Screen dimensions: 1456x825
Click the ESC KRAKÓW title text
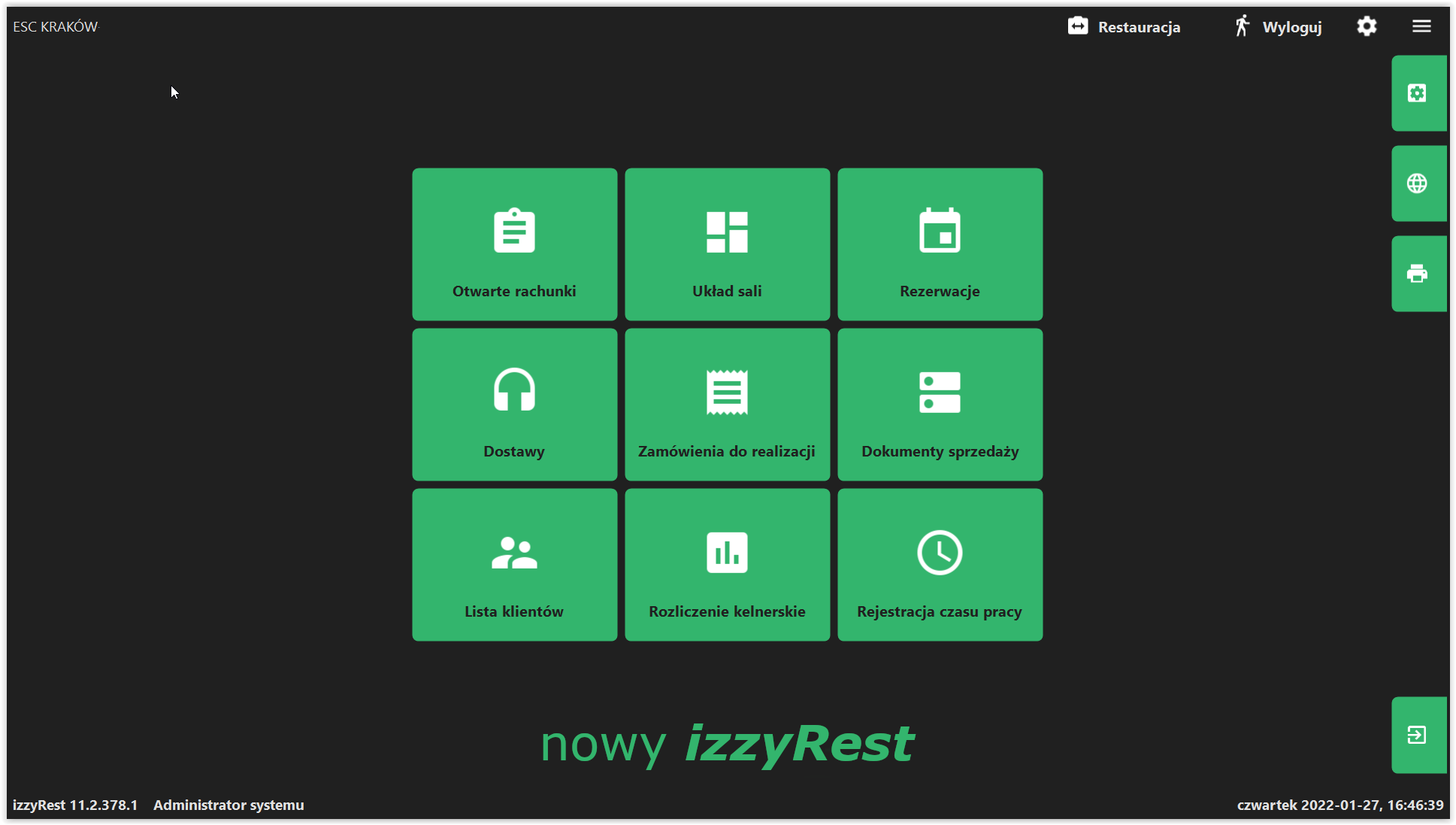(x=56, y=26)
